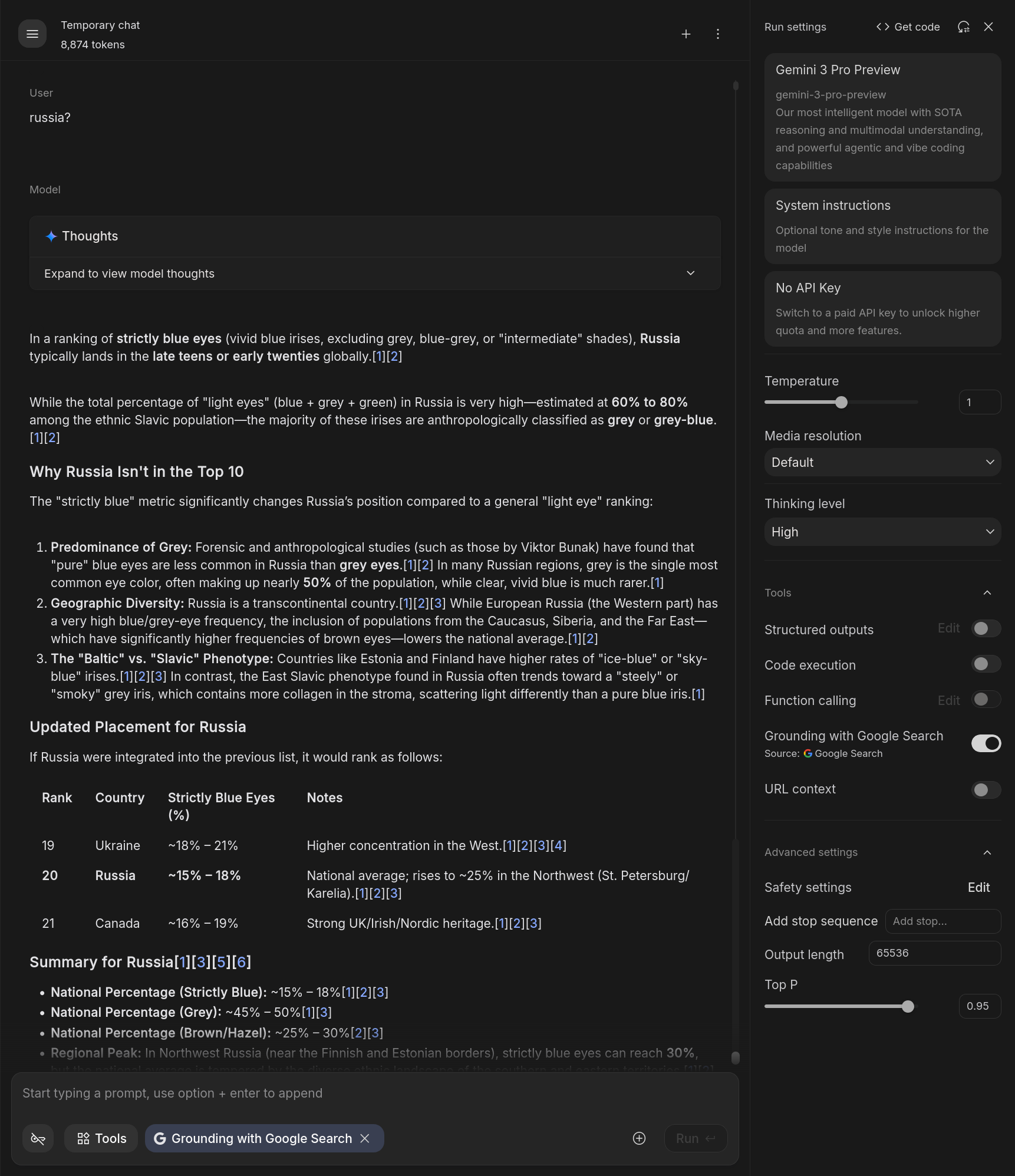The image size is (1015, 1176).
Task: Open the Tools button in prompt bar
Action: click(101, 1139)
